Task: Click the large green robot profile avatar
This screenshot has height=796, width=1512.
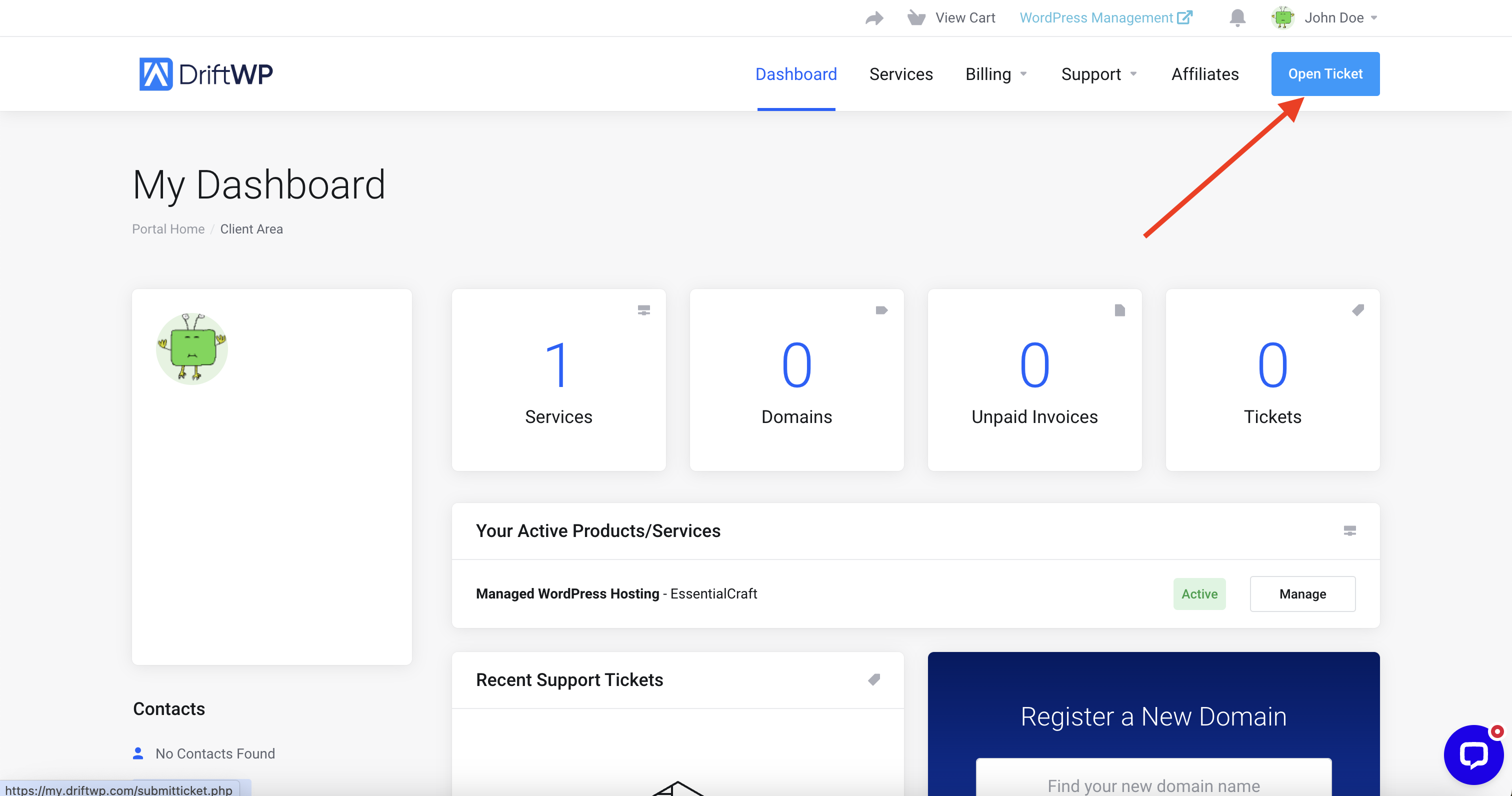Action: (x=192, y=348)
